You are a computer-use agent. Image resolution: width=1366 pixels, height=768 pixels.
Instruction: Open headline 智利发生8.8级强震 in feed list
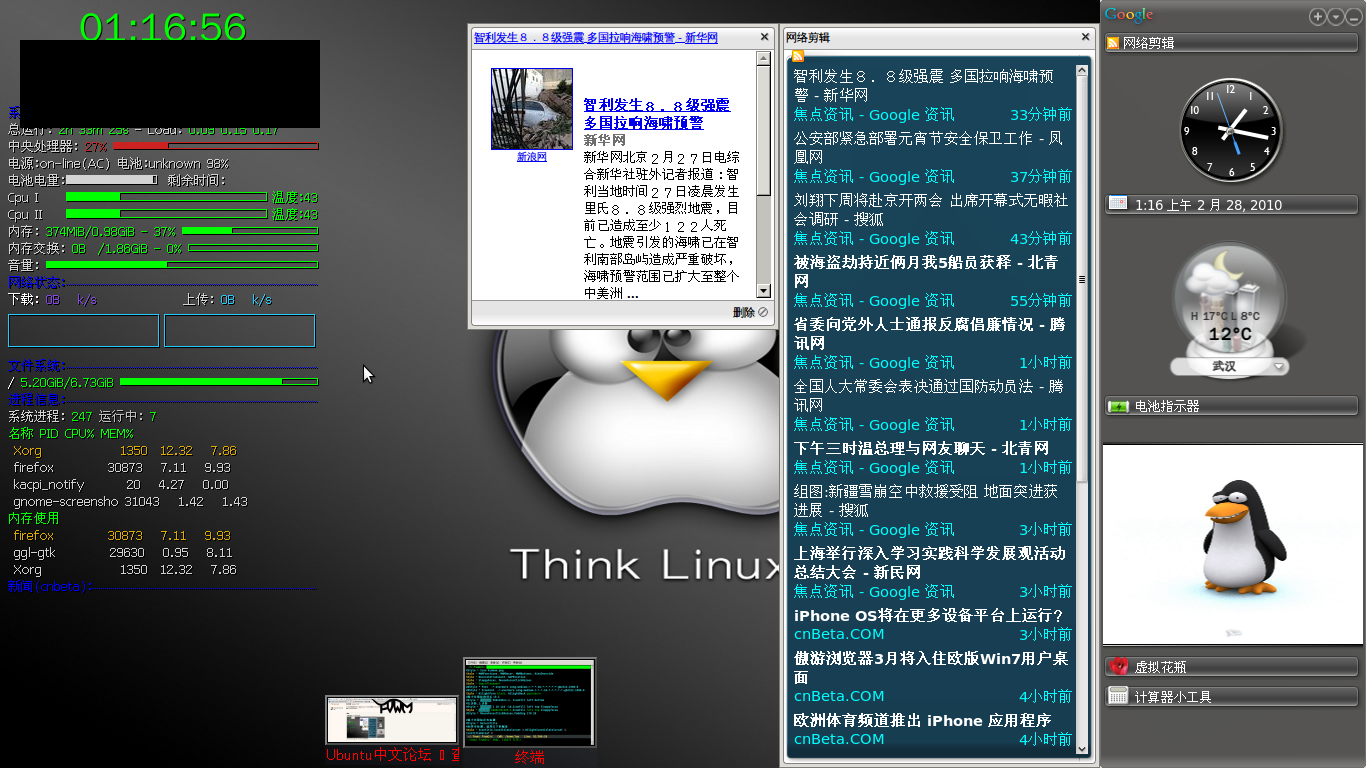tap(924, 85)
